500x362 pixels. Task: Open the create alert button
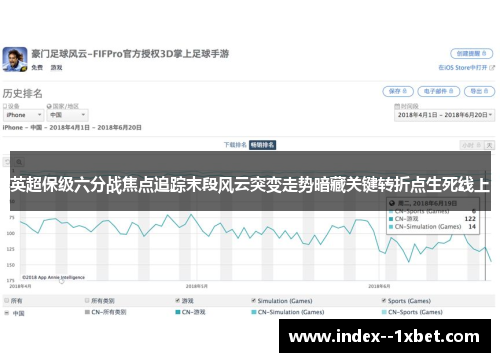(x=471, y=53)
